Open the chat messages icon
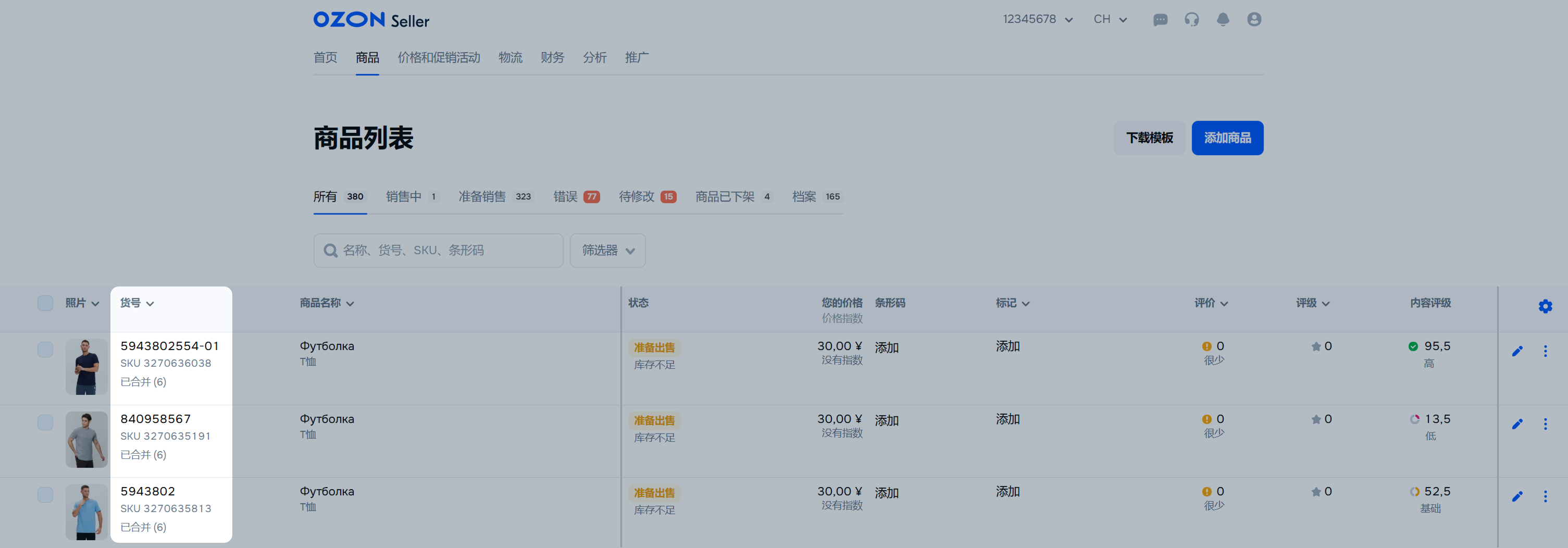The height and width of the screenshot is (548, 1568). coord(1160,19)
